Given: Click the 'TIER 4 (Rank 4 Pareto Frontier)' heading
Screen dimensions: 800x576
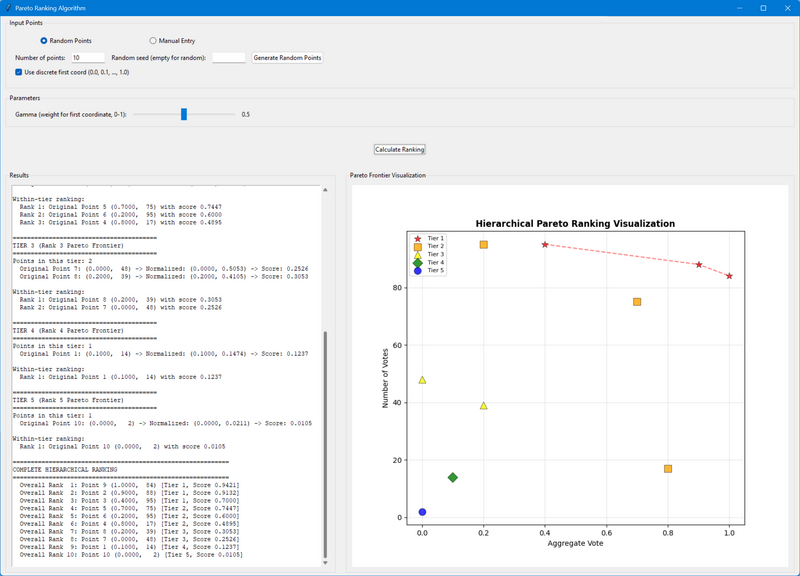Looking at the screenshot, I should coord(68,331).
